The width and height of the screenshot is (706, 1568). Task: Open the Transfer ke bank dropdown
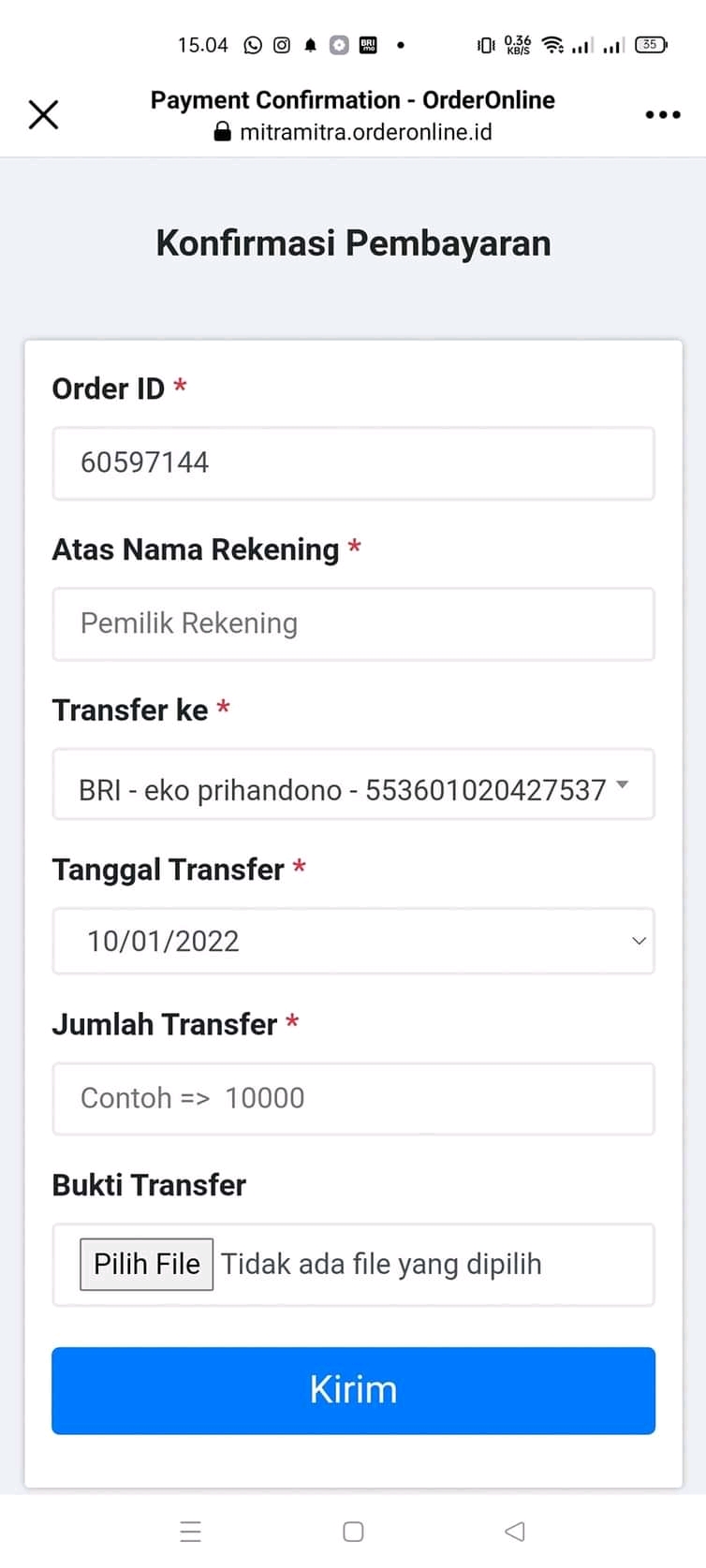[343, 788]
